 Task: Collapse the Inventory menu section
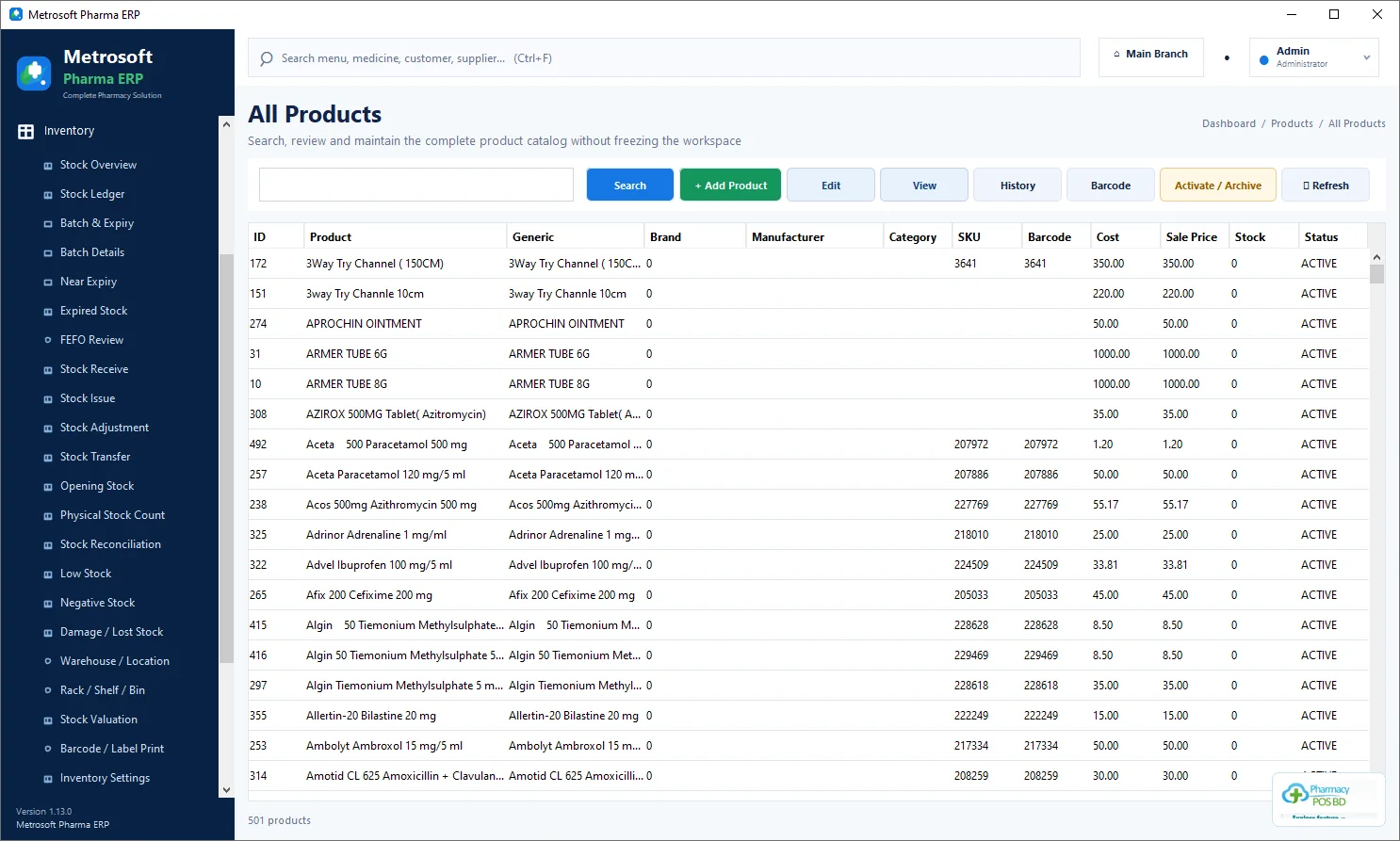pyautogui.click(x=69, y=131)
